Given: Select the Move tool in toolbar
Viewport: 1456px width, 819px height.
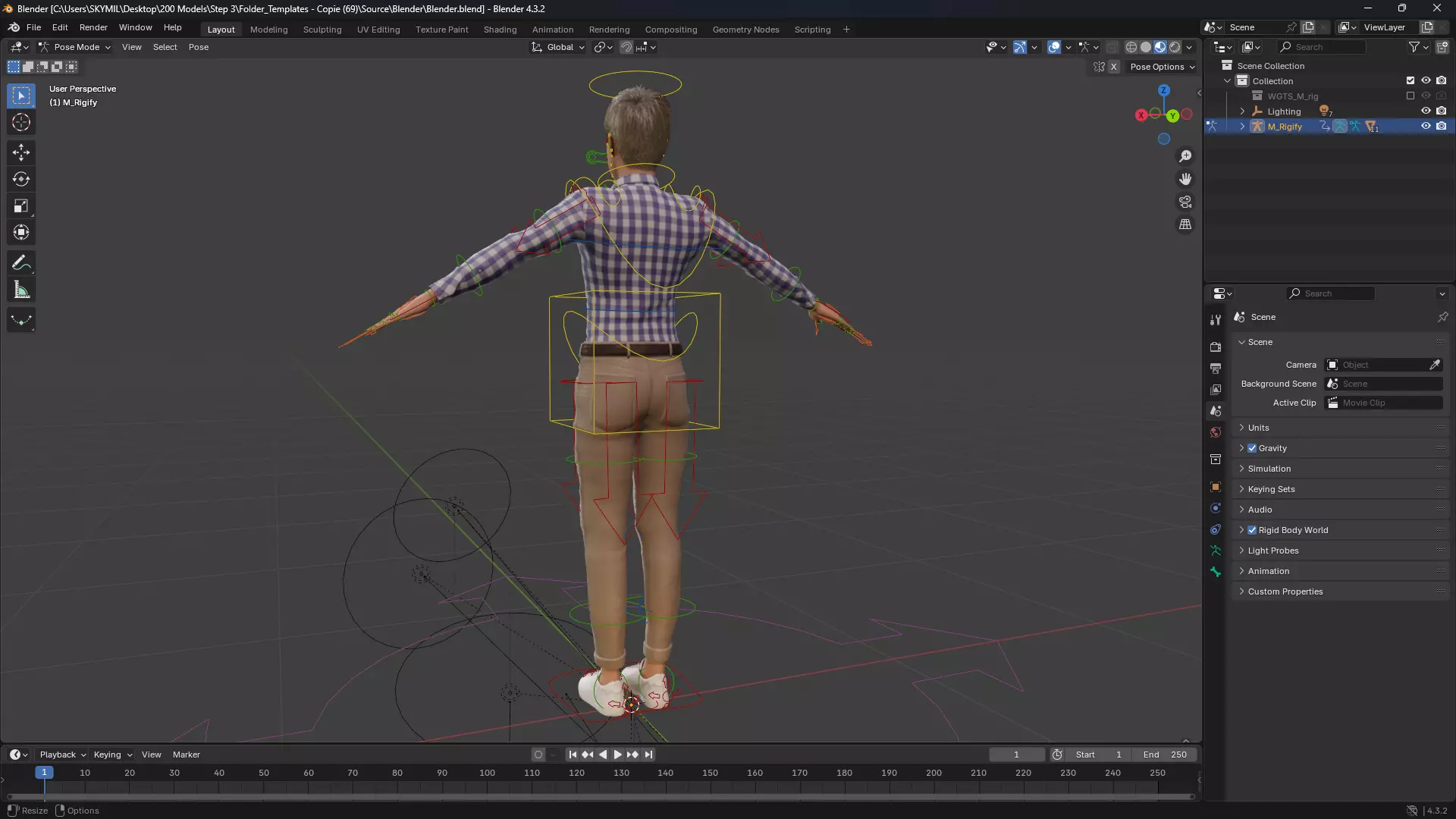Looking at the screenshot, I should 21,152.
